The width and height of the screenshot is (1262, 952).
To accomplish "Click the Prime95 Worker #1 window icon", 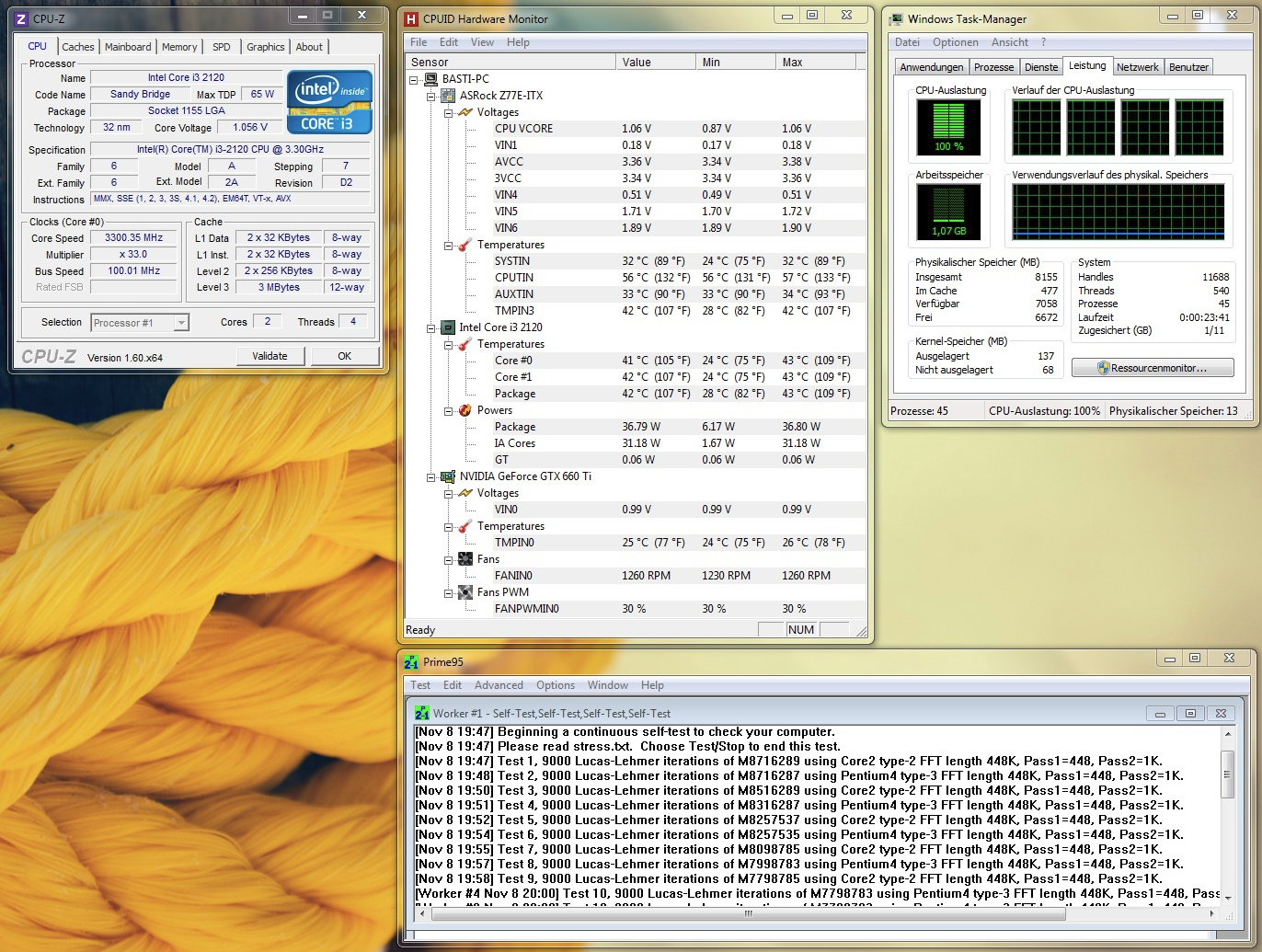I will click(421, 713).
